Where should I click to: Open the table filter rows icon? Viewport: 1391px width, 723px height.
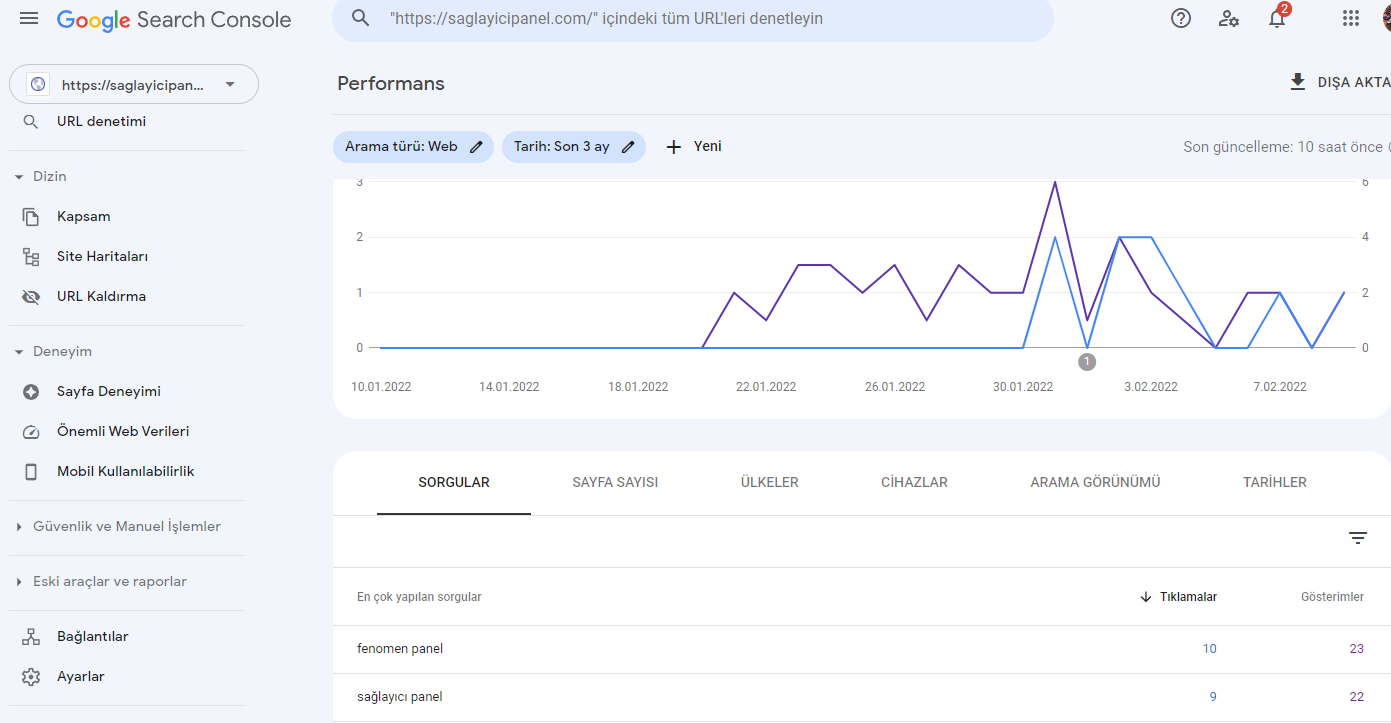[1357, 538]
